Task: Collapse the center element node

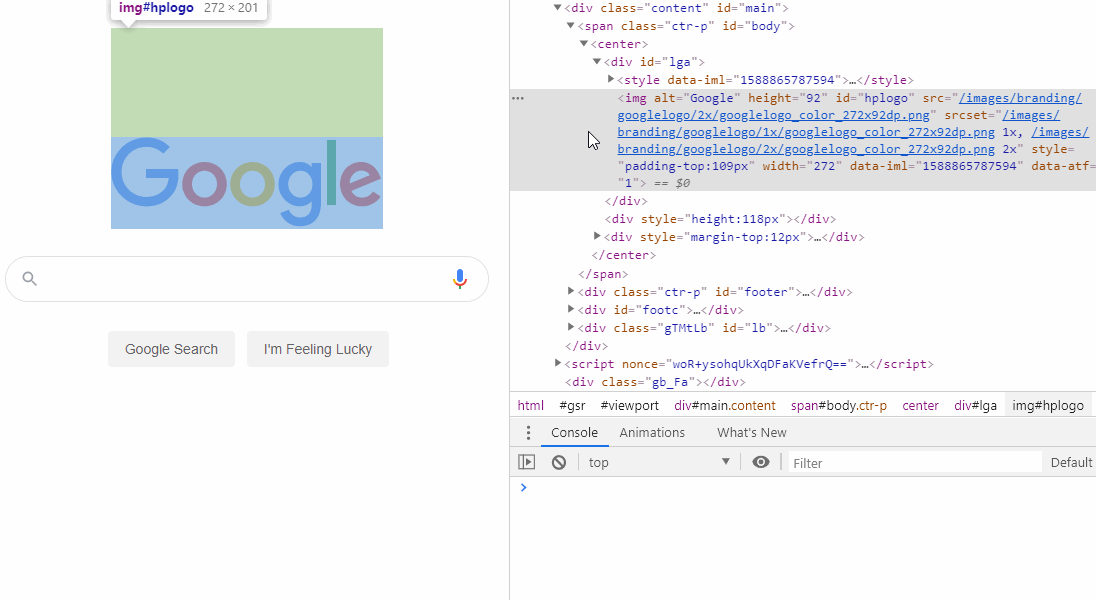Action: click(x=584, y=43)
